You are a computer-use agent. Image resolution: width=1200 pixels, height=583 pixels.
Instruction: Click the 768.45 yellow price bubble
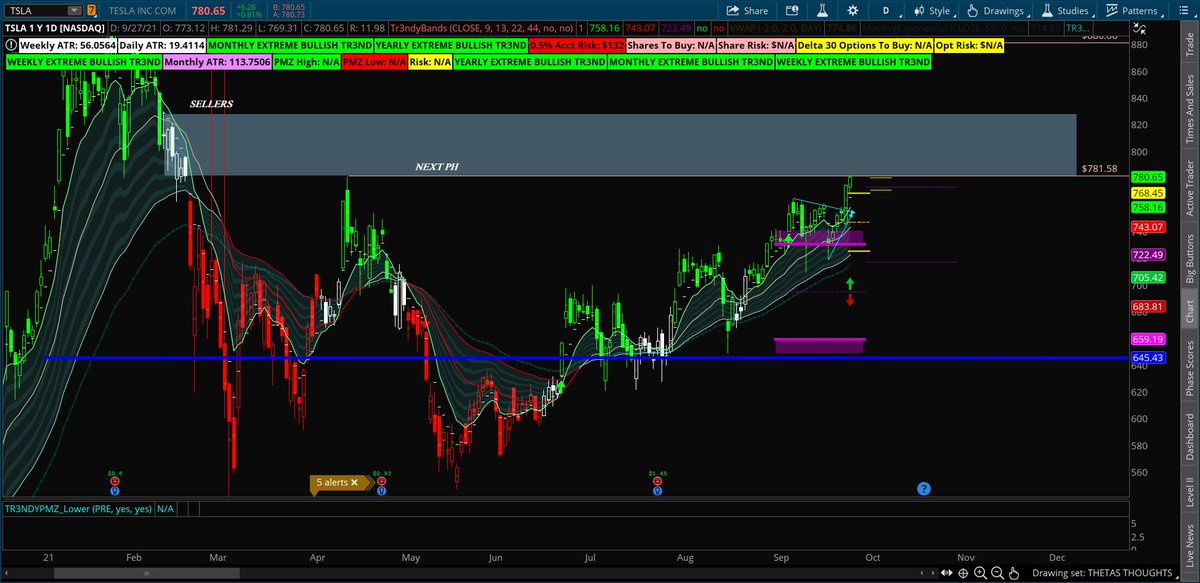pos(1146,193)
